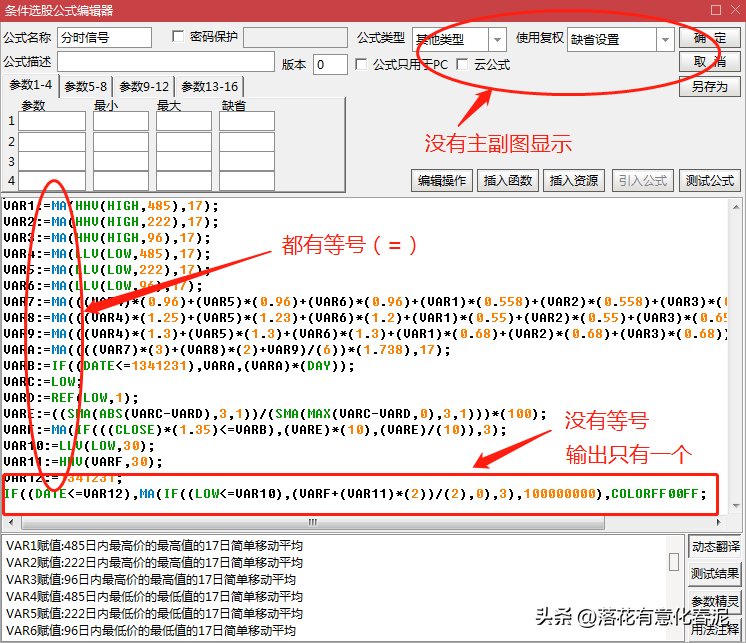Click the 公式描述 description input field
The height and width of the screenshot is (643, 746).
(x=166, y=62)
